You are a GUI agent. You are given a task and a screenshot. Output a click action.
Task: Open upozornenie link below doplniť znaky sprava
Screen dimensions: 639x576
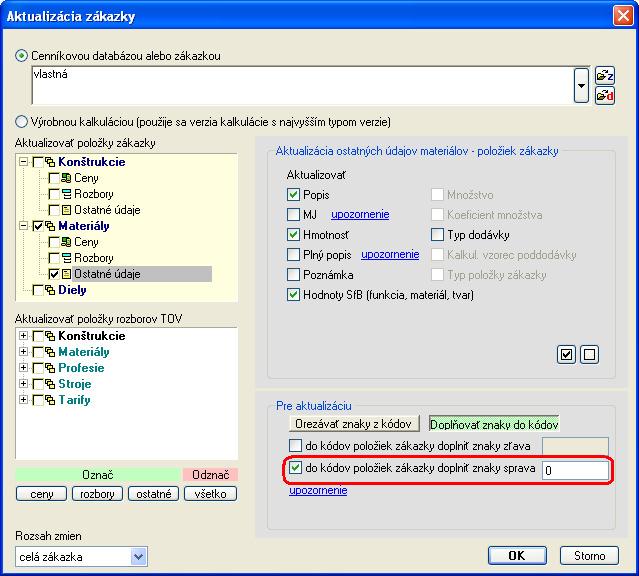coord(318,490)
